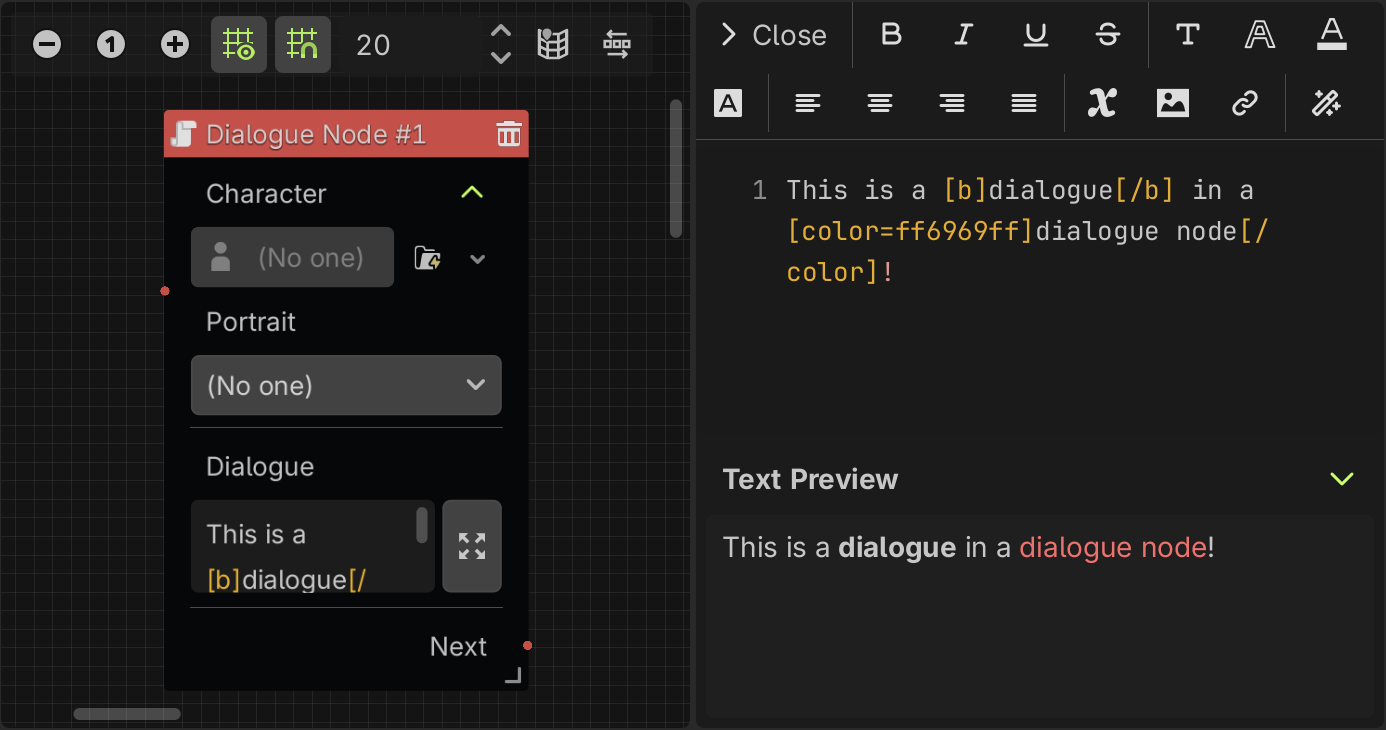Expand the Dialogue text to fullscreen editor
The image size is (1386, 730).
point(471,546)
